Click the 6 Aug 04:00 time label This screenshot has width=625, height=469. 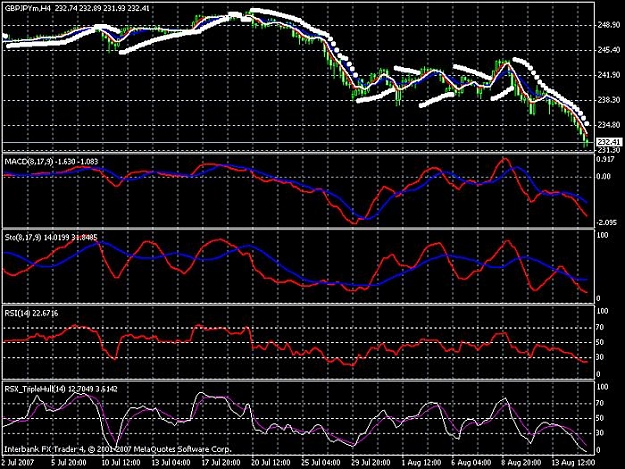click(x=471, y=463)
